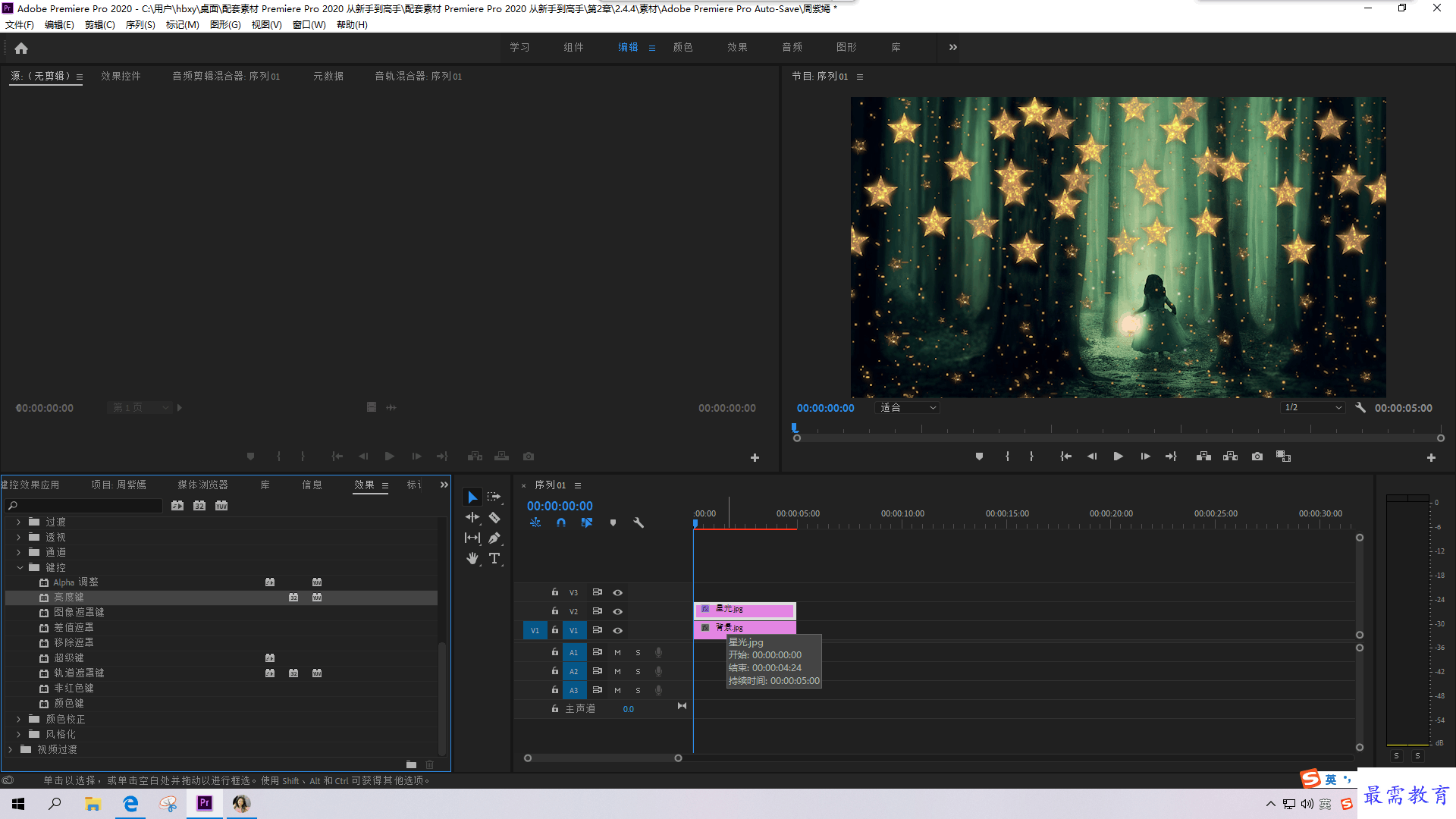Toggle linked selection in timeline
1456x819 pixels.
coord(587,522)
